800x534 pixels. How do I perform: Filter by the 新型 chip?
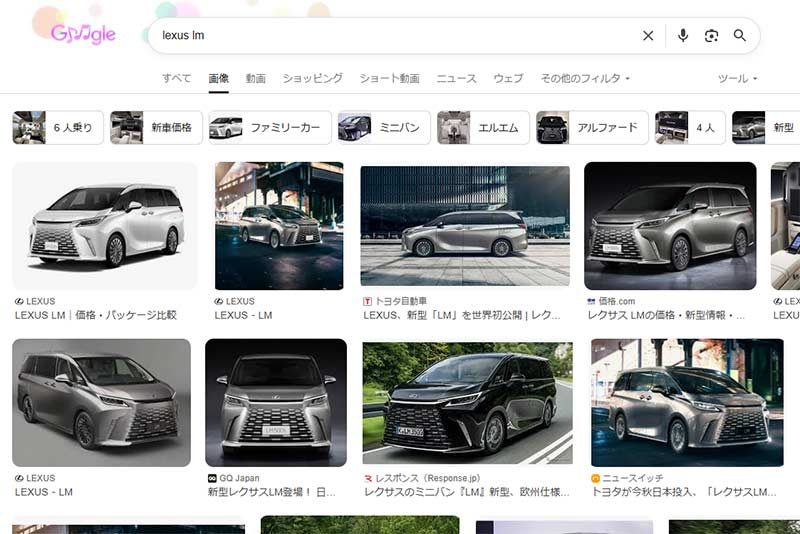[766, 128]
